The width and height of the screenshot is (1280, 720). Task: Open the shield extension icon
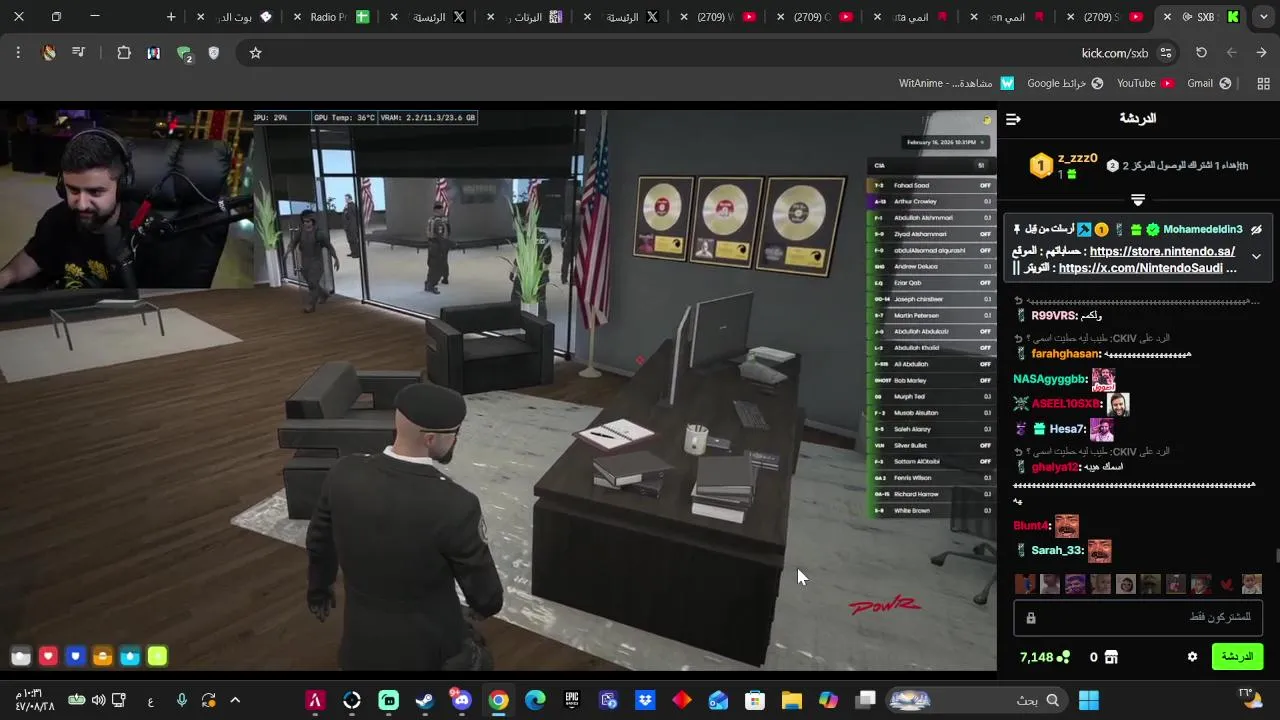(213, 53)
